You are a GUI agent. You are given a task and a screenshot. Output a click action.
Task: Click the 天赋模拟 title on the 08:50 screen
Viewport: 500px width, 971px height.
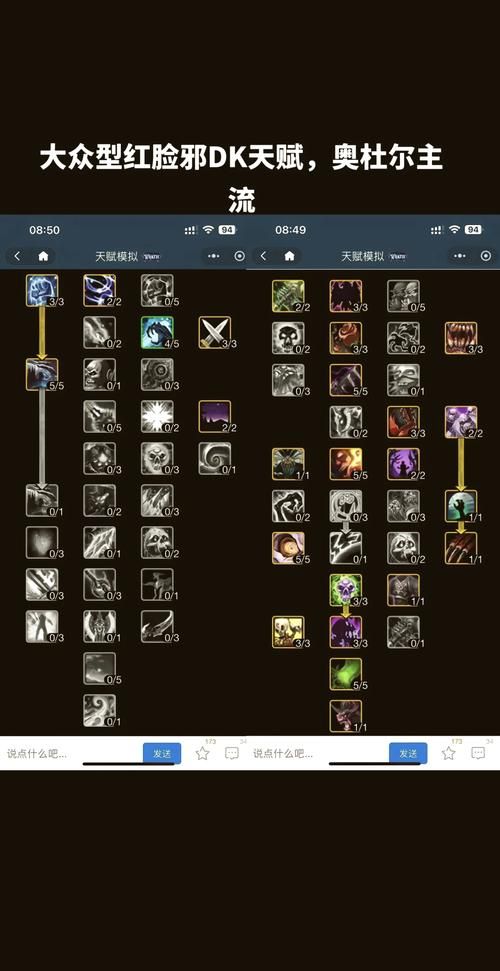click(118, 256)
